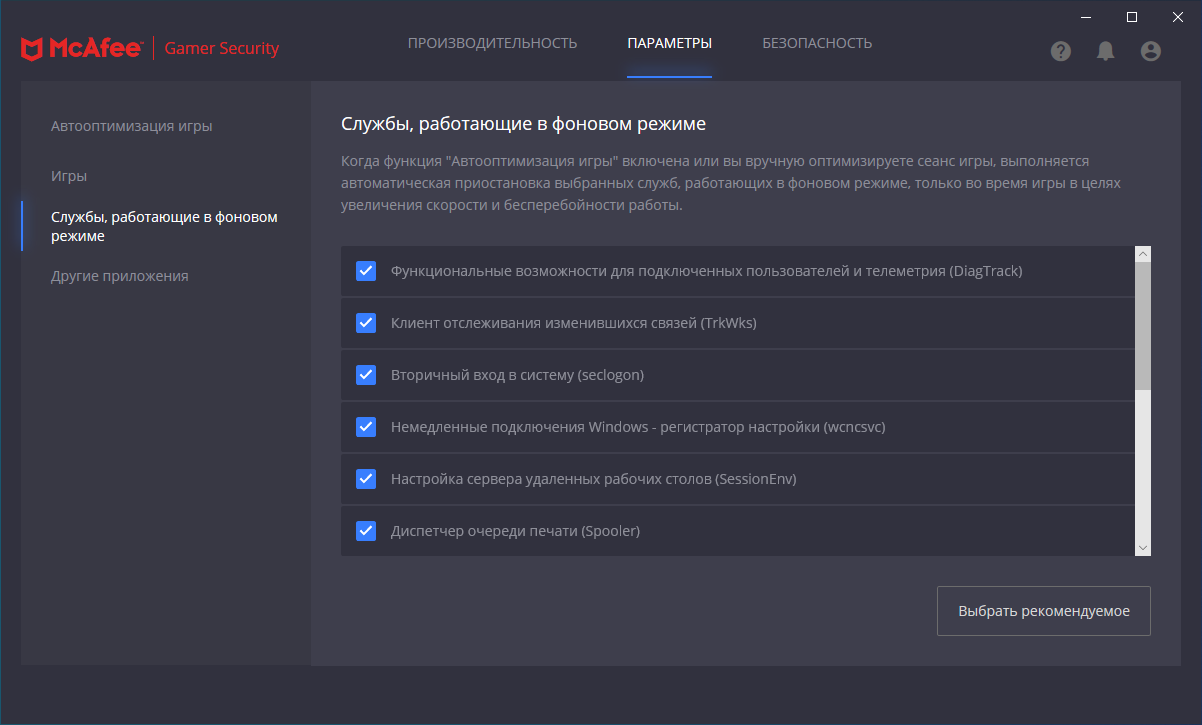Viewport: 1202px width, 725px height.
Task: Click the services list scroll up arrow
Action: pyautogui.click(x=1143, y=254)
